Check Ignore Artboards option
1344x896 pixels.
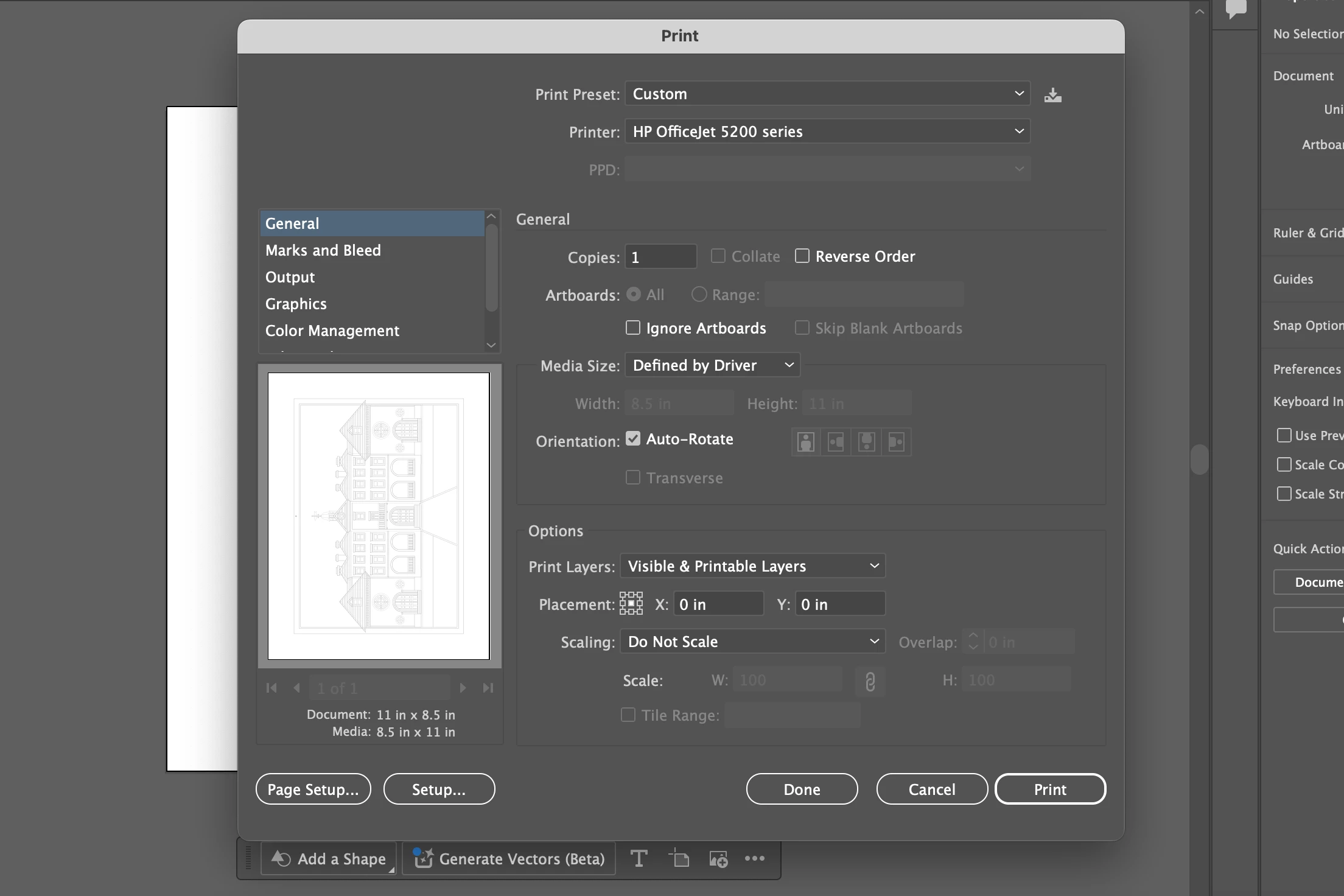[x=633, y=328]
